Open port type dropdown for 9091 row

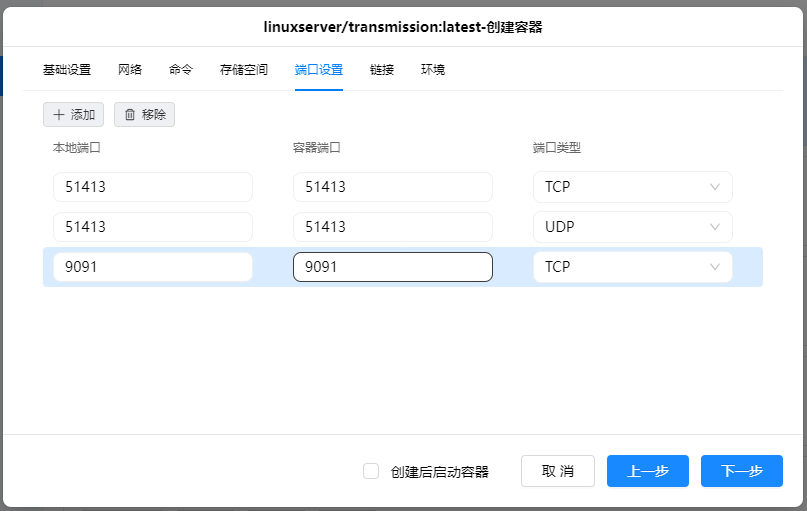[x=632, y=267]
